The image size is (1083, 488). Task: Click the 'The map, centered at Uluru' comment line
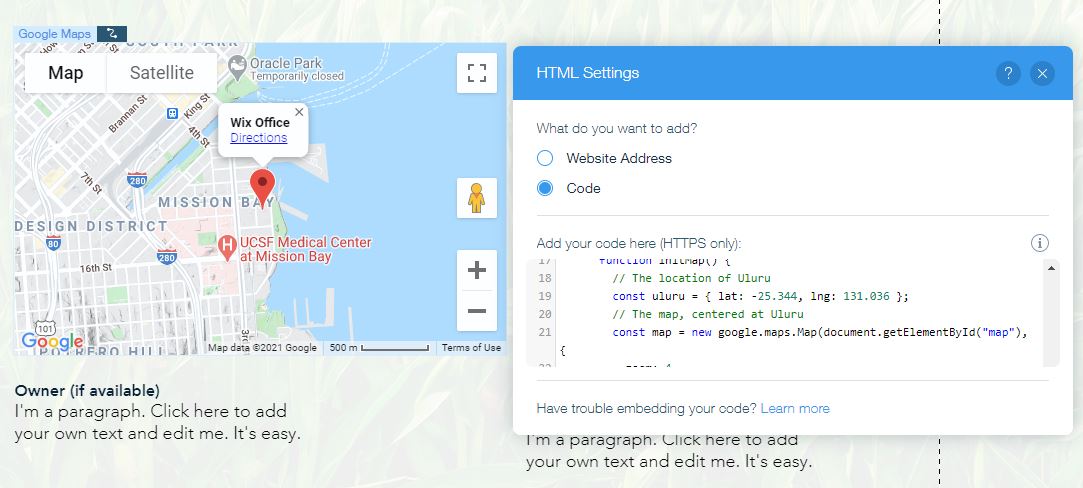click(708, 314)
